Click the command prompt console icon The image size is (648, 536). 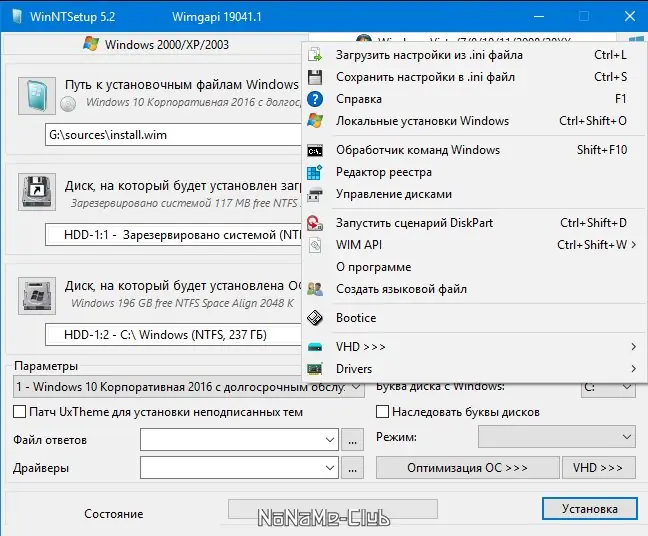click(x=315, y=151)
